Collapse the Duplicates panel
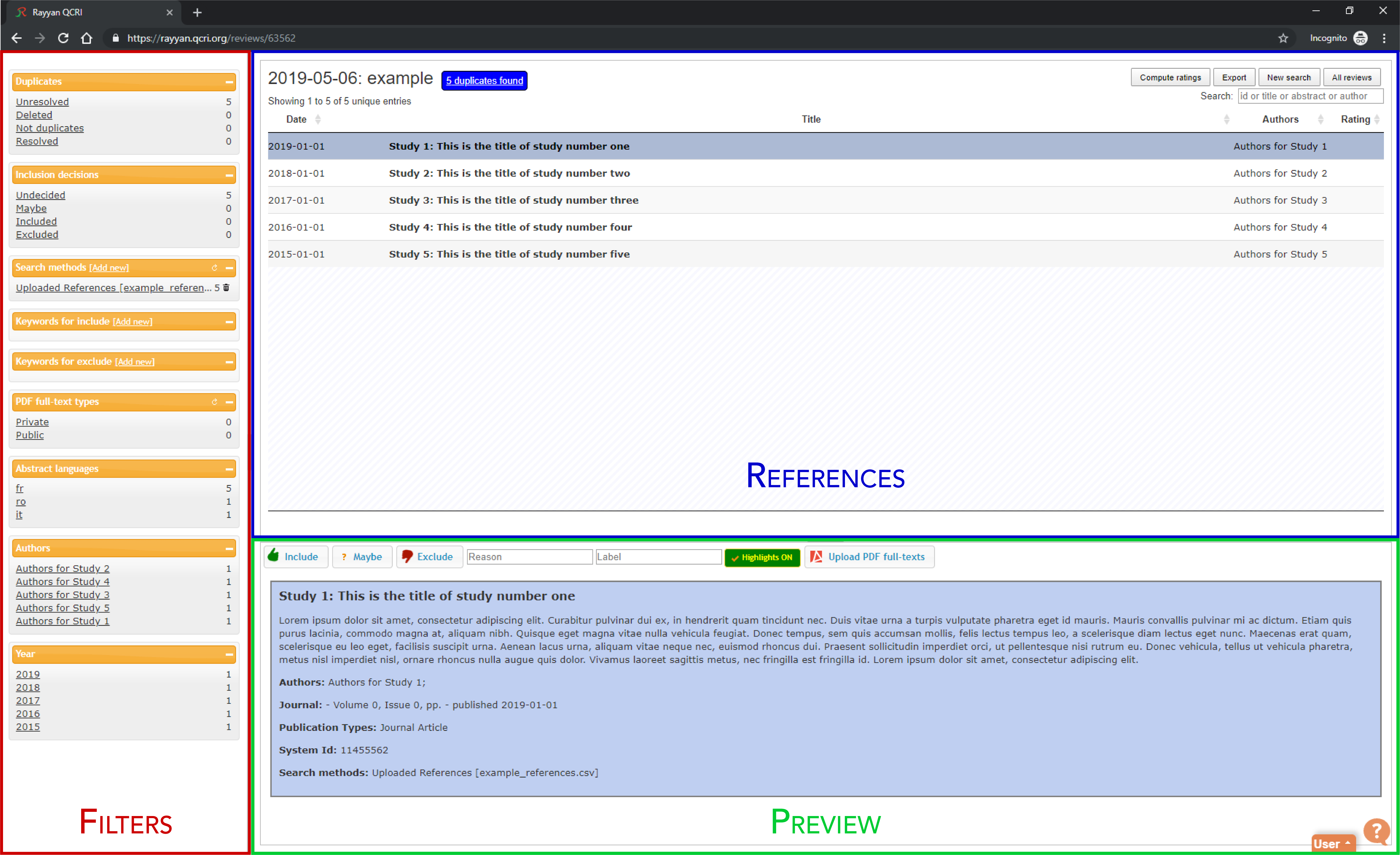The width and height of the screenshot is (1400, 855). (x=229, y=82)
